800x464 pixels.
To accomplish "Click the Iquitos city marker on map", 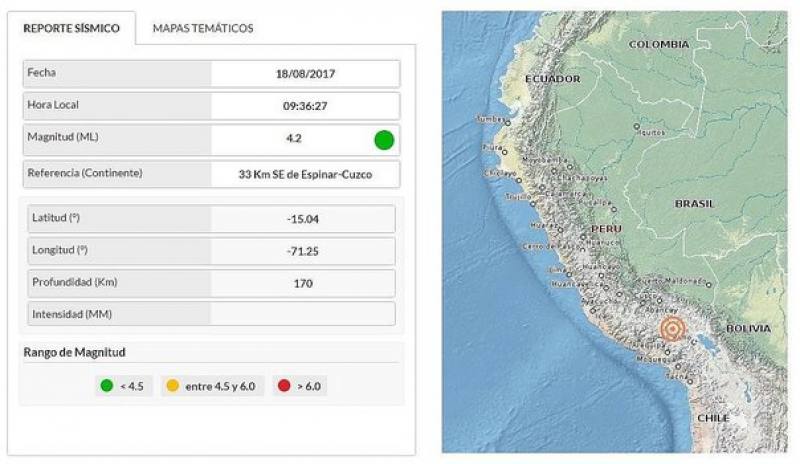I will 636,126.
